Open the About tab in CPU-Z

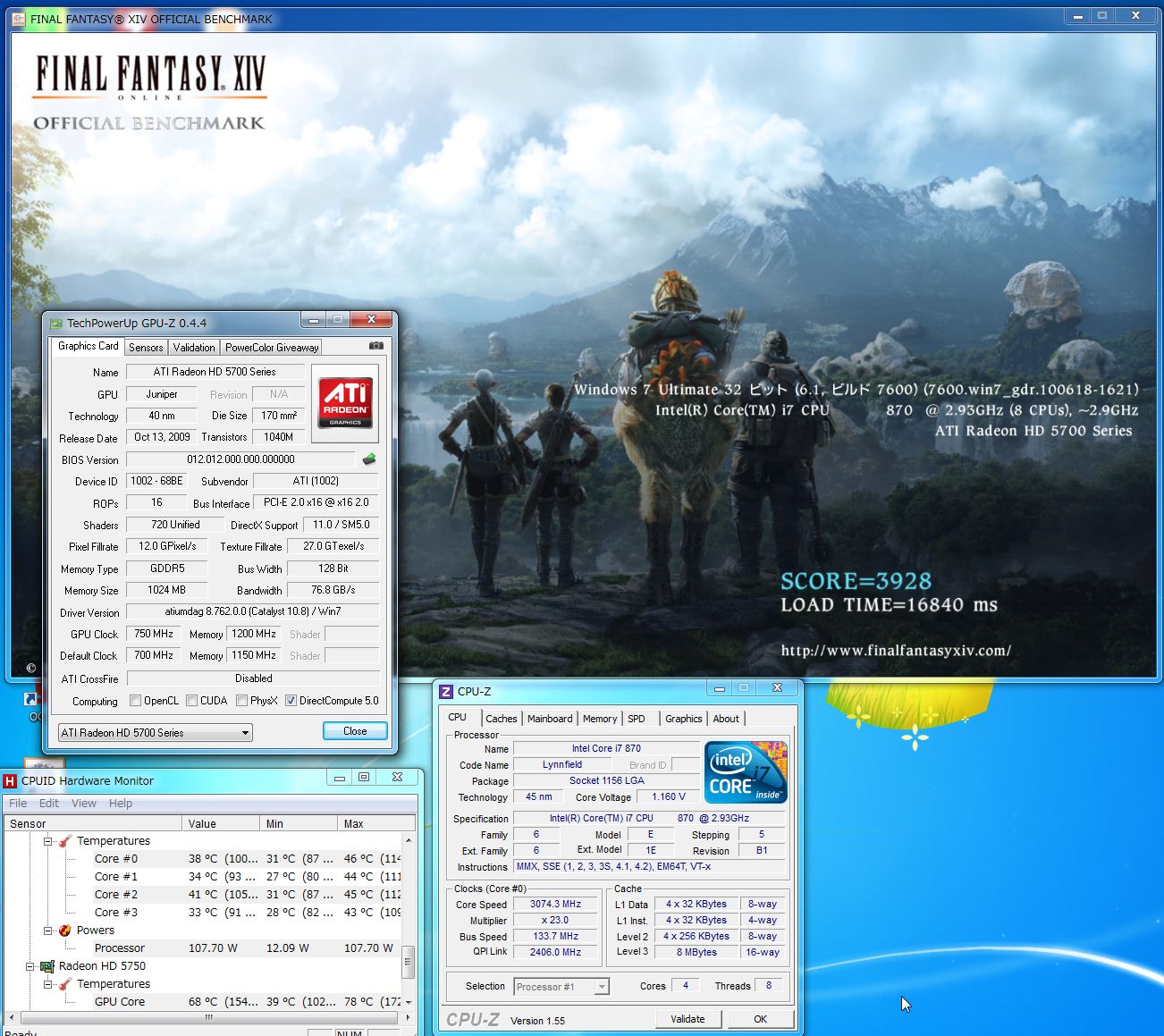click(726, 719)
